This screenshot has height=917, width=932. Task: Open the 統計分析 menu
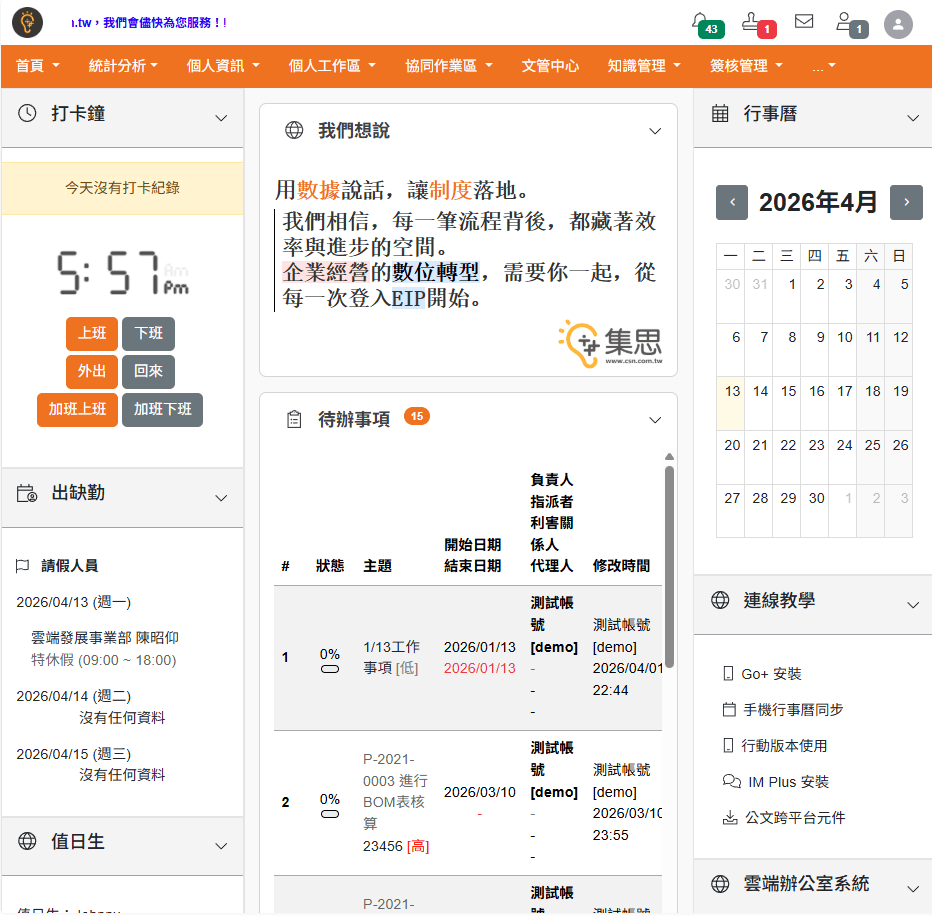point(123,66)
